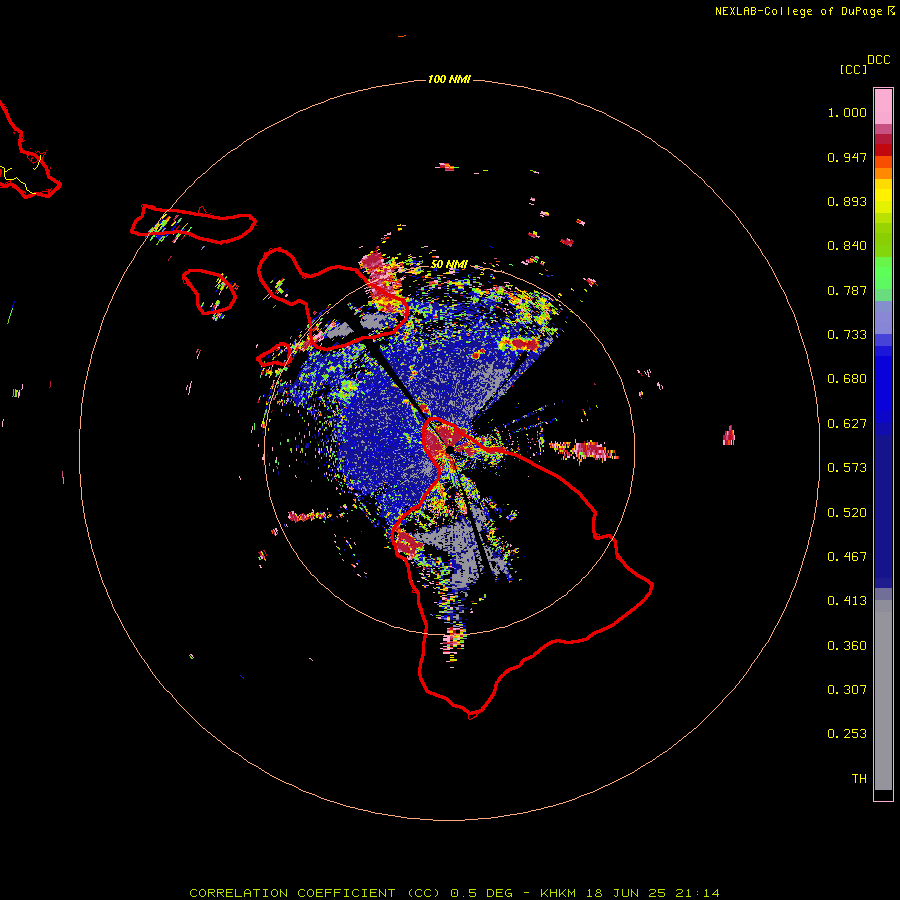
Task: Click the 100 NMI range ring label
Action: pyautogui.click(x=449, y=79)
